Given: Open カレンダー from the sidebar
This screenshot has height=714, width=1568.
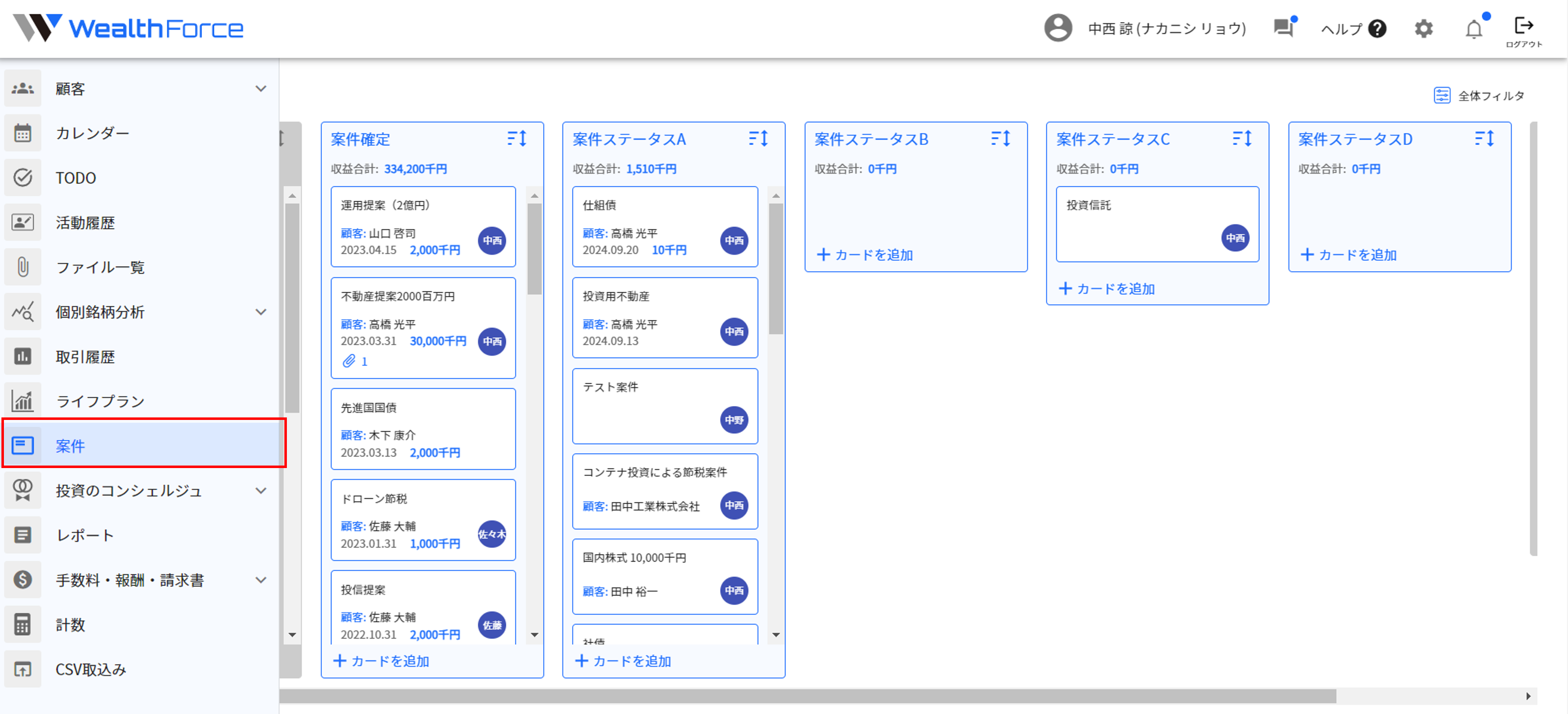Looking at the screenshot, I should click(x=92, y=133).
